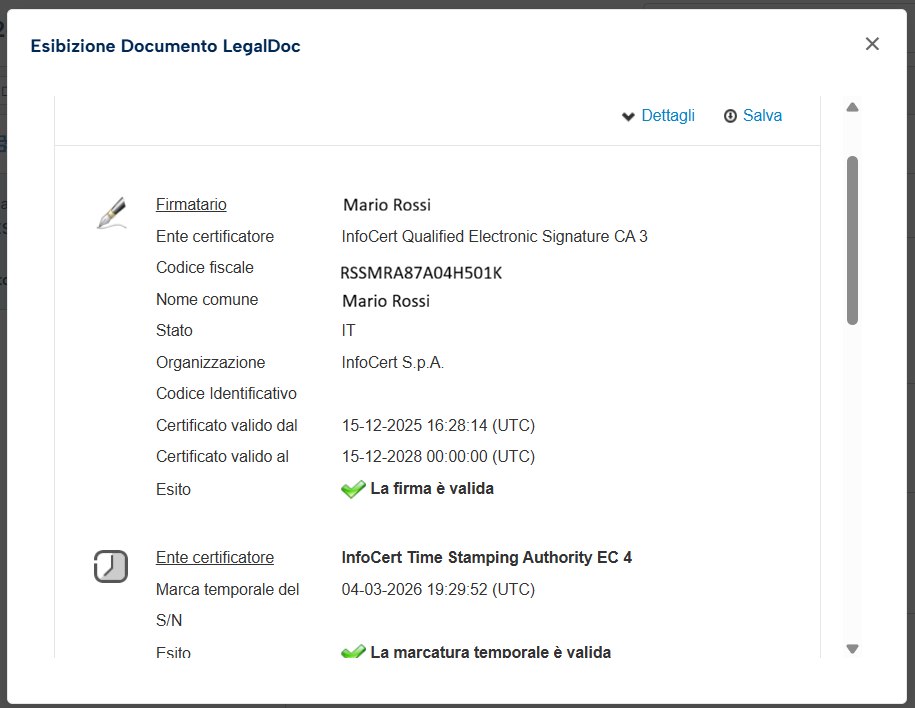Click the circular download icon beside Salva

(730, 116)
